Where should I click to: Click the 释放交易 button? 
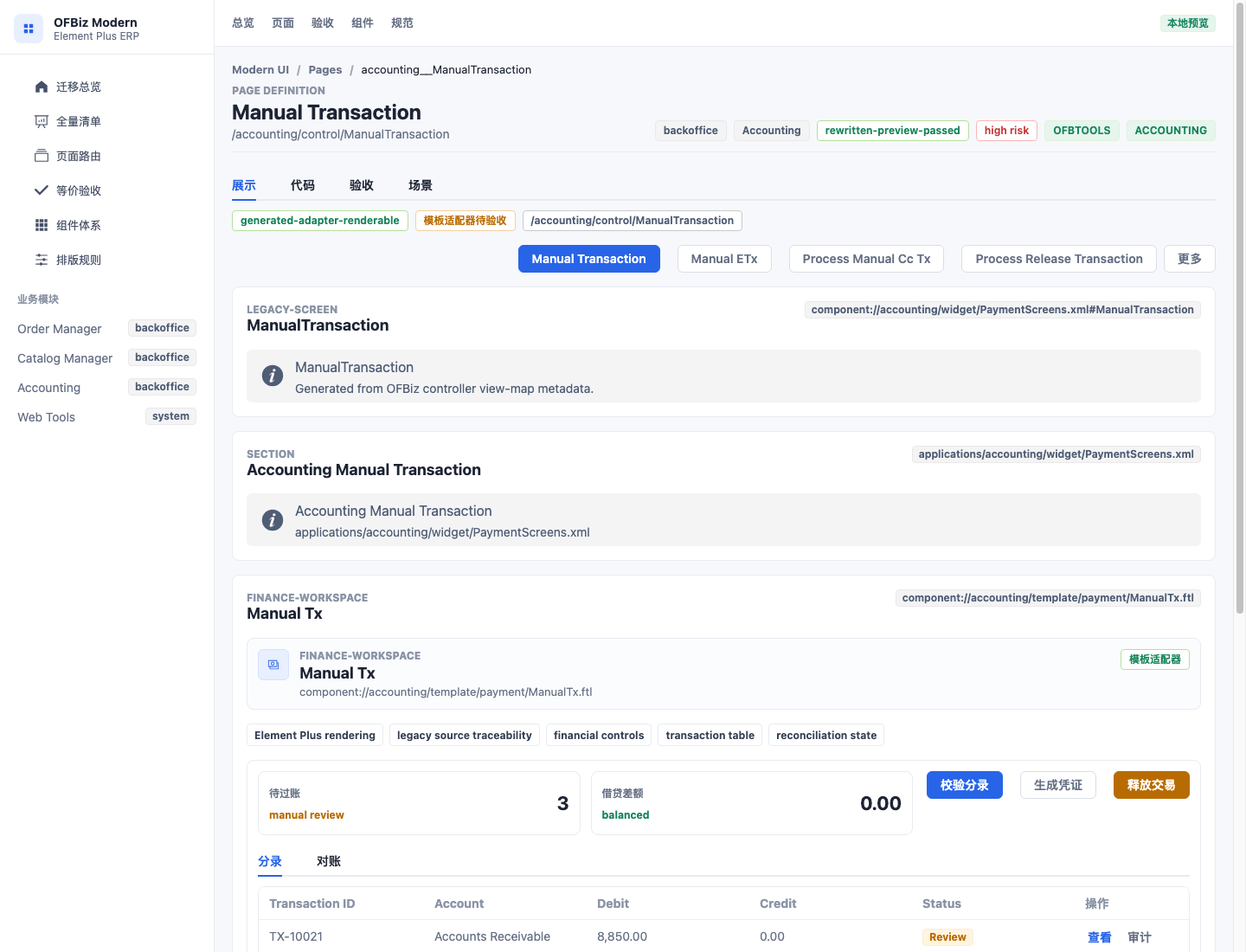coord(1152,785)
